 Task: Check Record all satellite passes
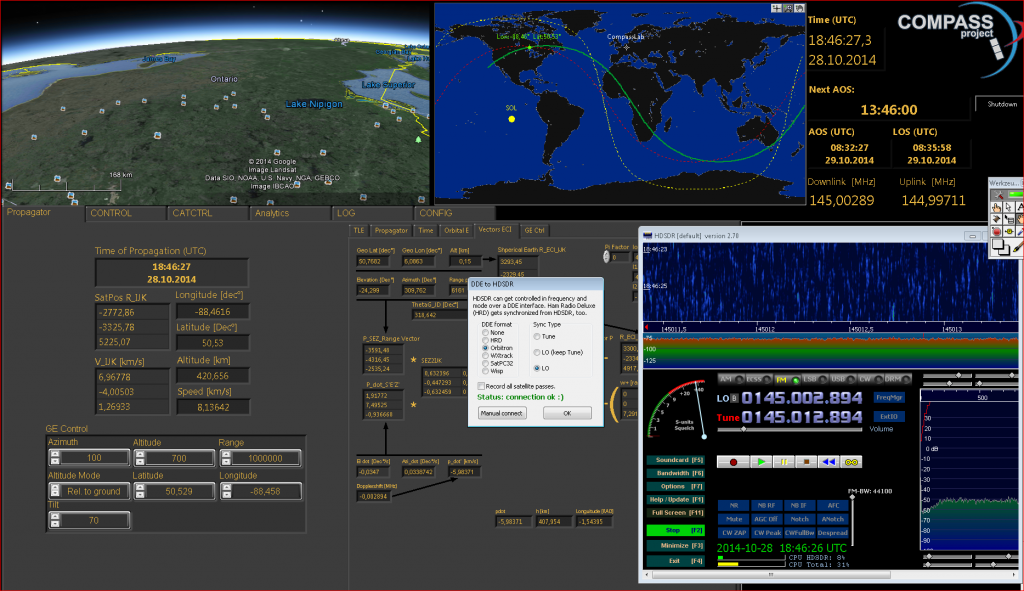(482, 385)
